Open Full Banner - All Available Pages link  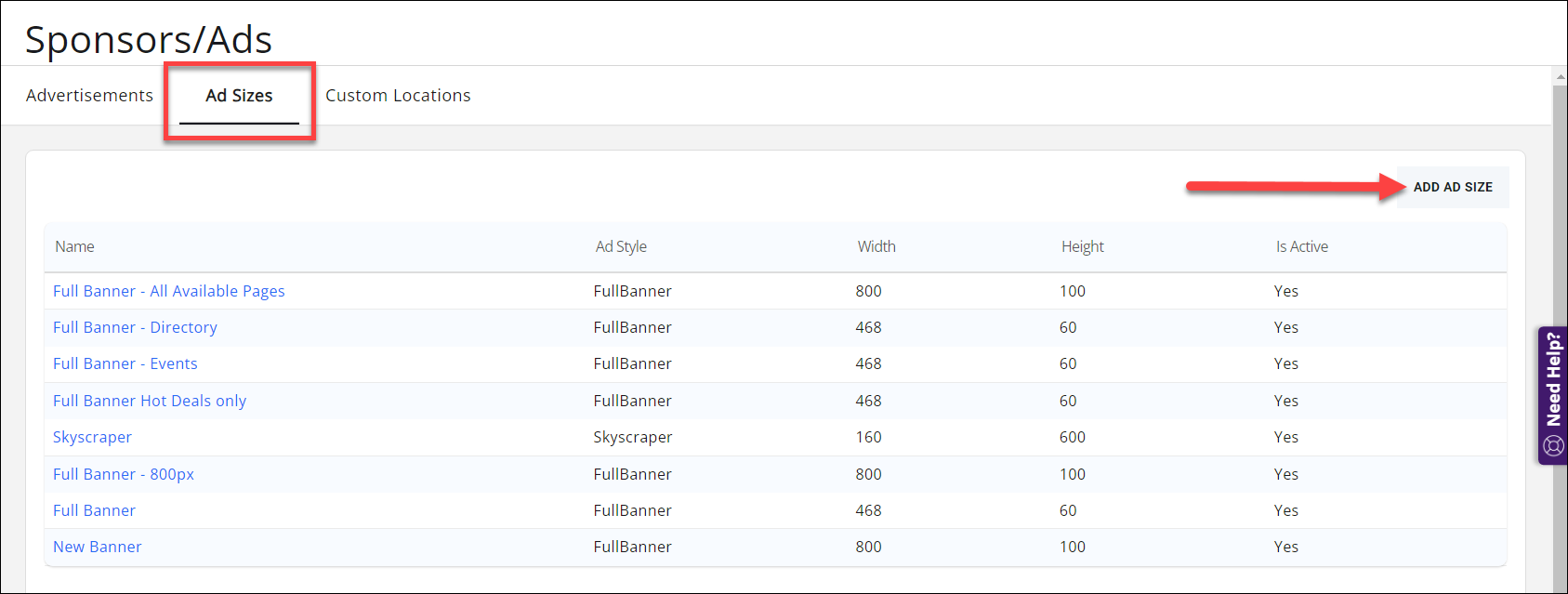point(169,291)
